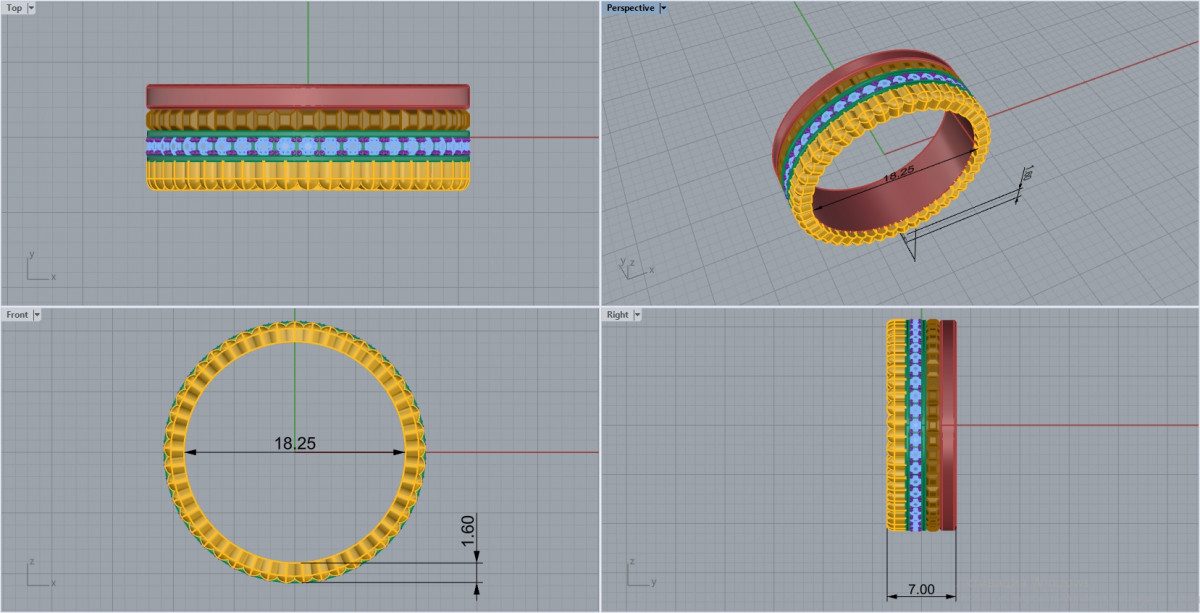Select the Front viewport title label

(x=17, y=315)
